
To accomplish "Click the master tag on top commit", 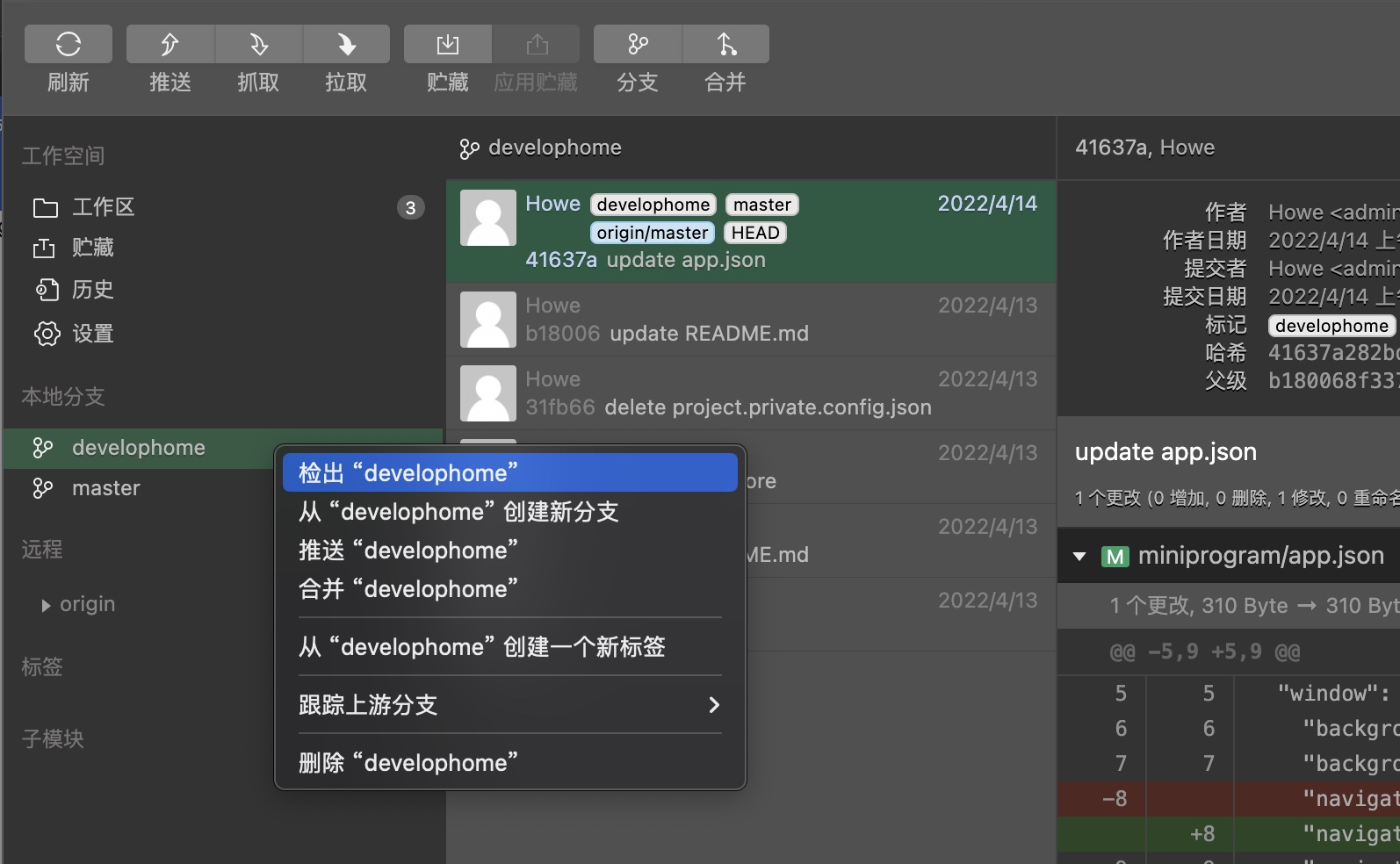I will coord(762,205).
